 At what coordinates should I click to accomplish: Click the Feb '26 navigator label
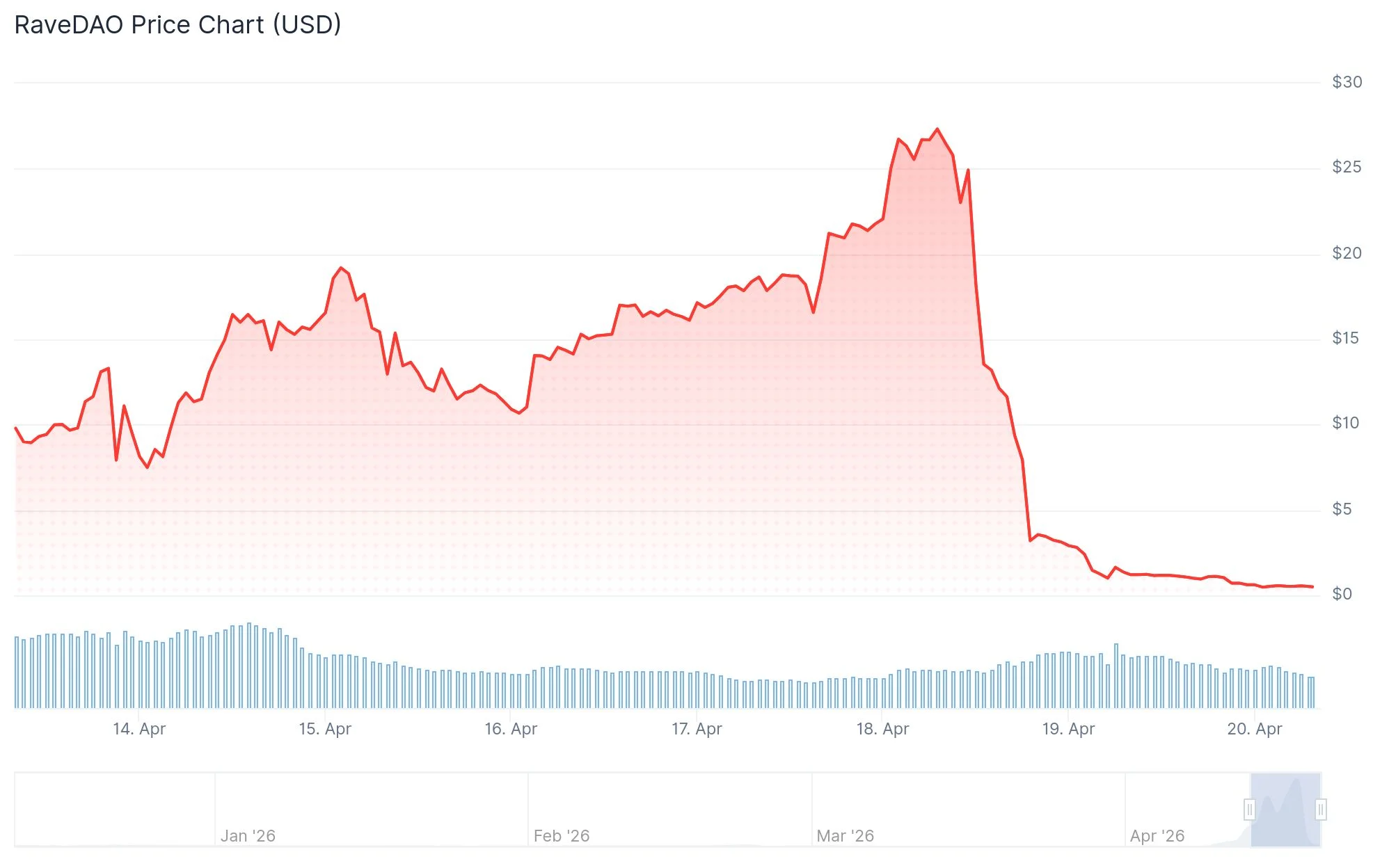coord(561,835)
